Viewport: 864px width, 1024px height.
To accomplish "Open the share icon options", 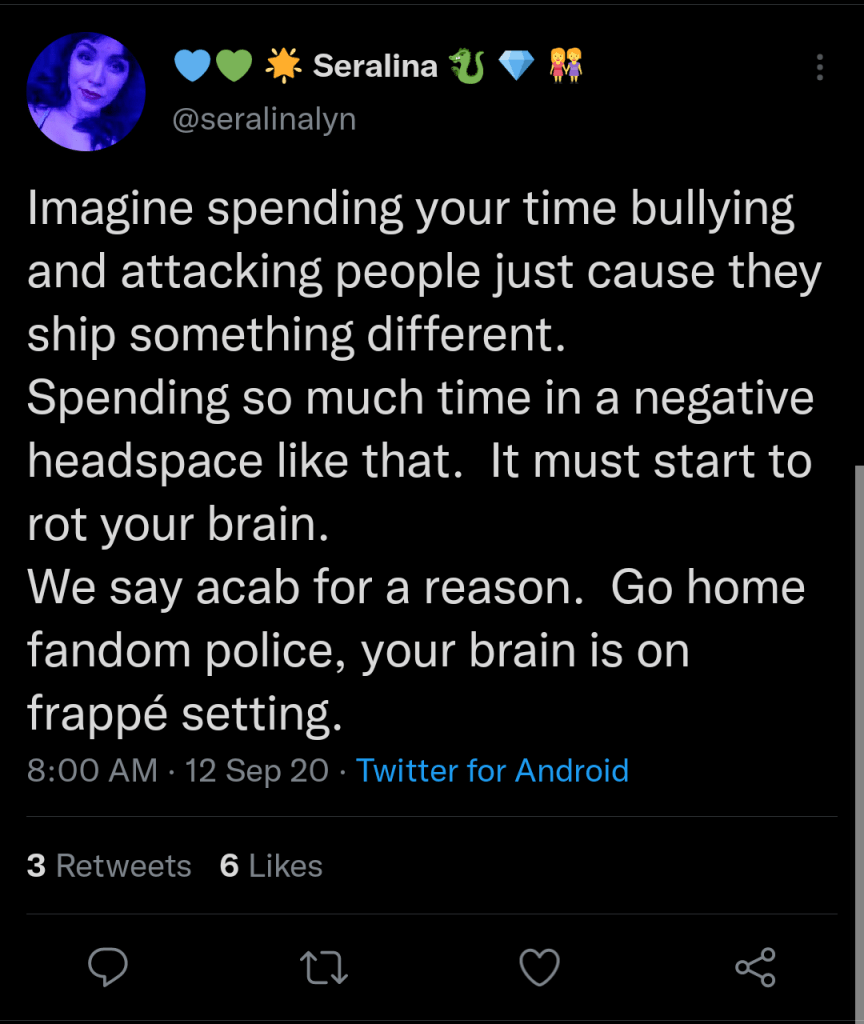I will [755, 966].
